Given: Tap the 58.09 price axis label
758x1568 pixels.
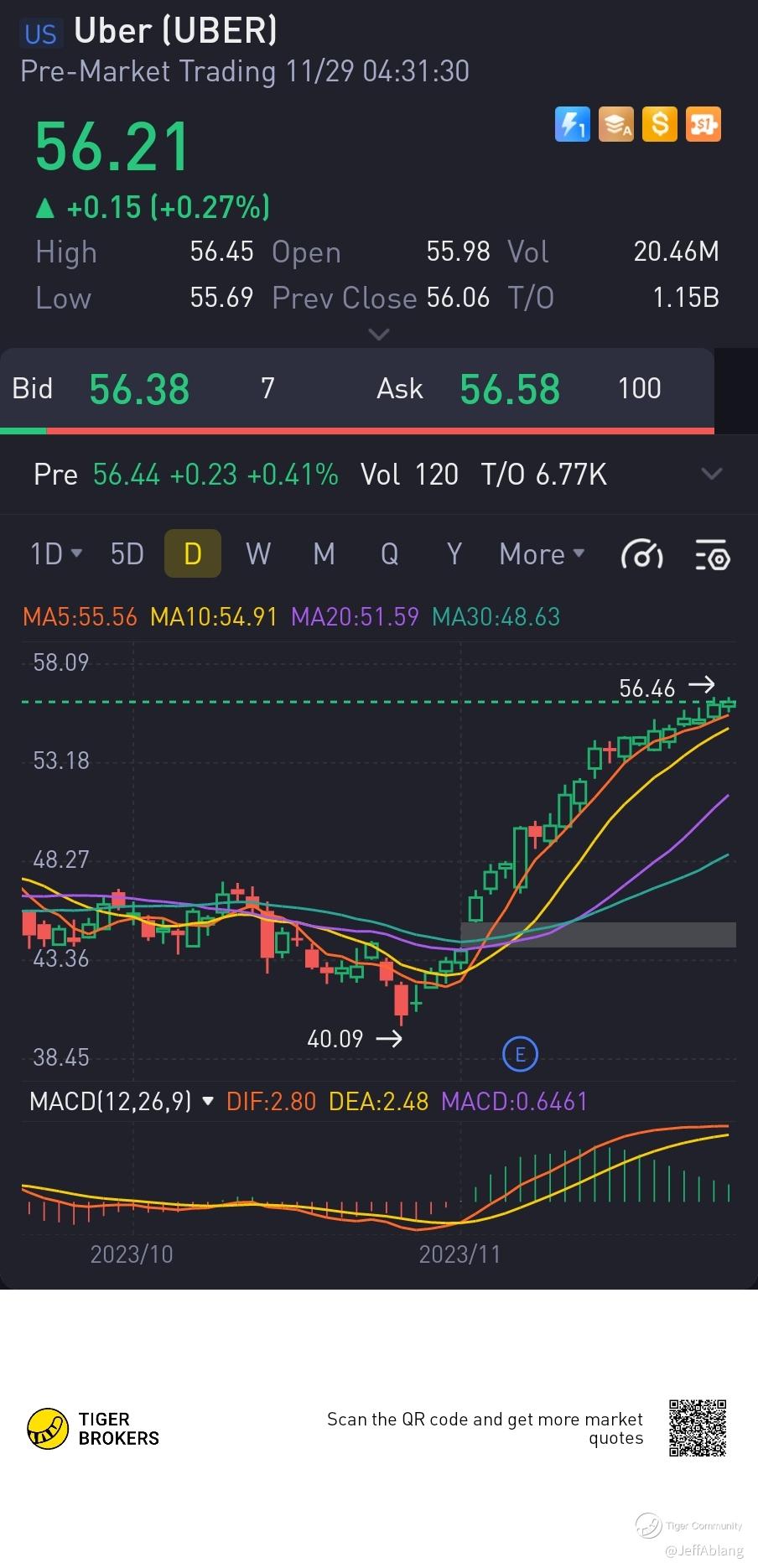Looking at the screenshot, I should 60,663.
